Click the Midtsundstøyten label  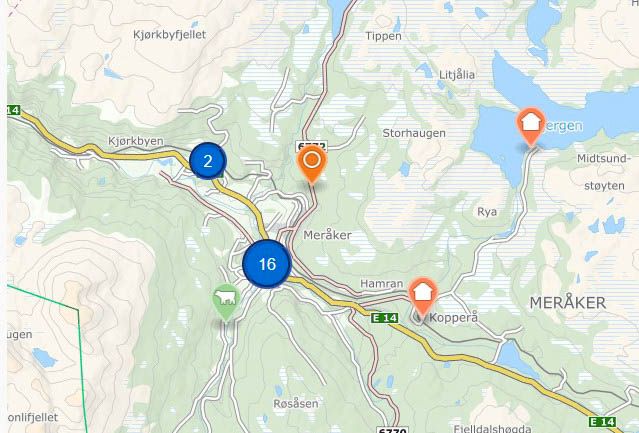pyautogui.click(x=604, y=172)
